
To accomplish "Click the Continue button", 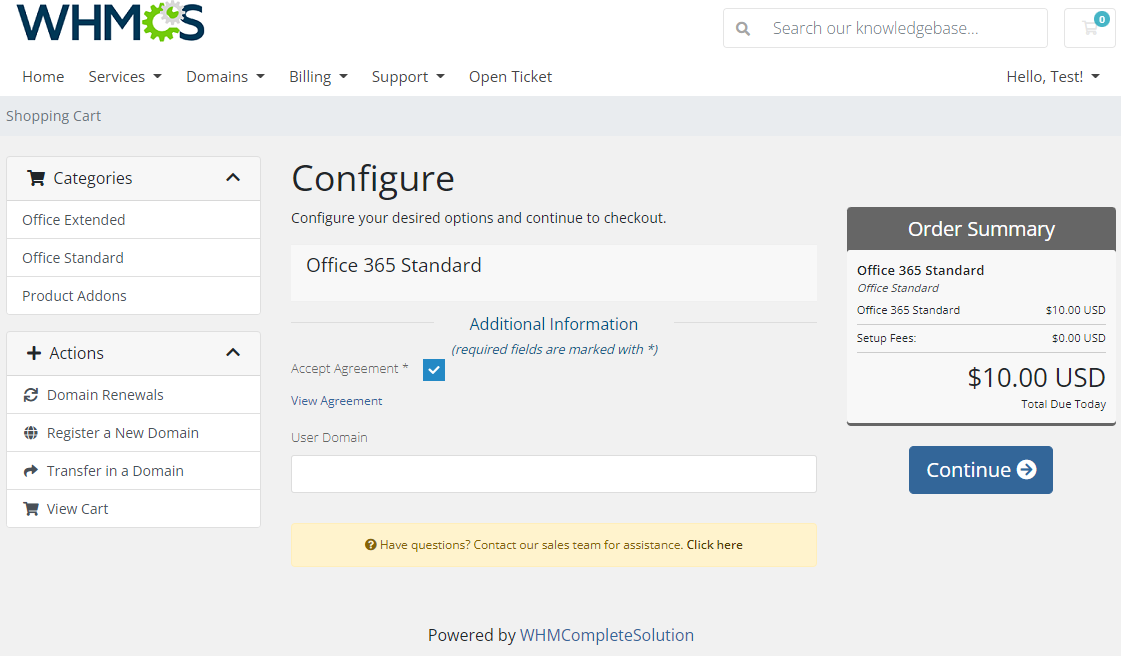I will click(x=980, y=469).
